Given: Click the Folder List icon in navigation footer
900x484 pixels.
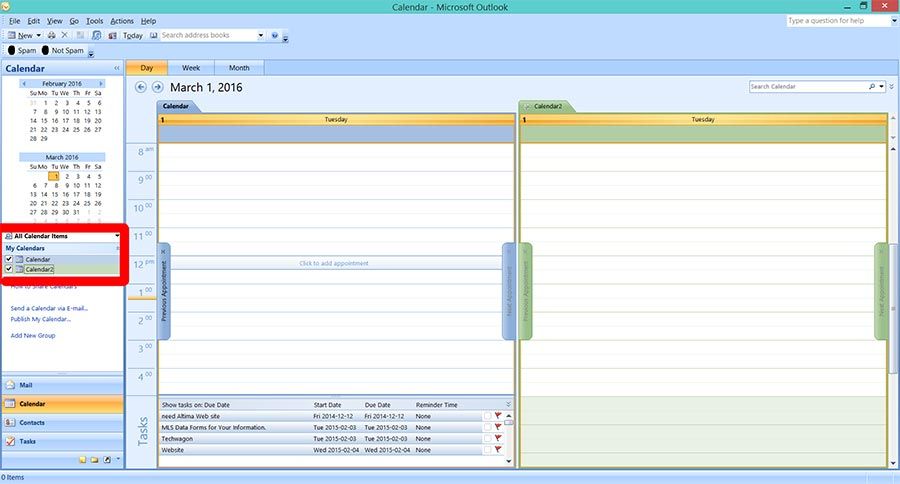Looking at the screenshot, I should pos(95,460).
